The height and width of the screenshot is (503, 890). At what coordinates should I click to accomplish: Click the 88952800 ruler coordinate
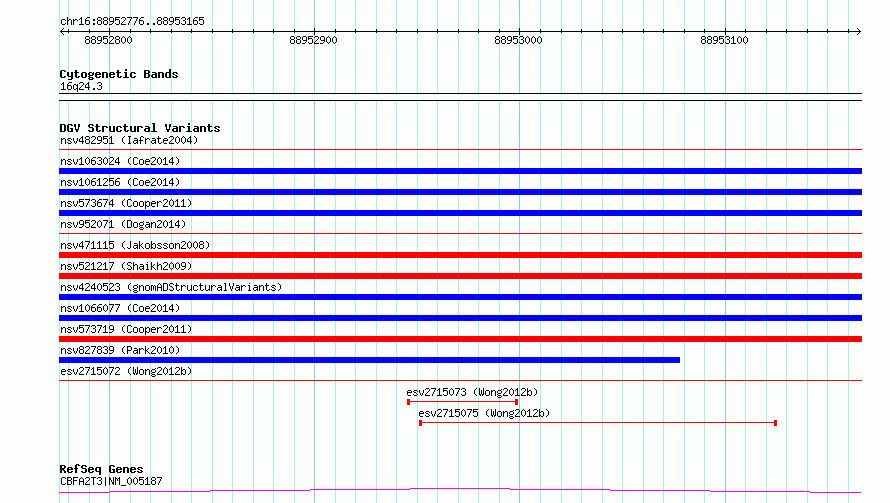click(108, 40)
